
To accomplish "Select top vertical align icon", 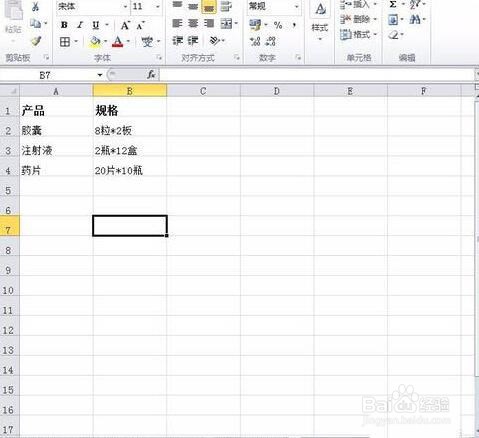I will click(x=177, y=6).
